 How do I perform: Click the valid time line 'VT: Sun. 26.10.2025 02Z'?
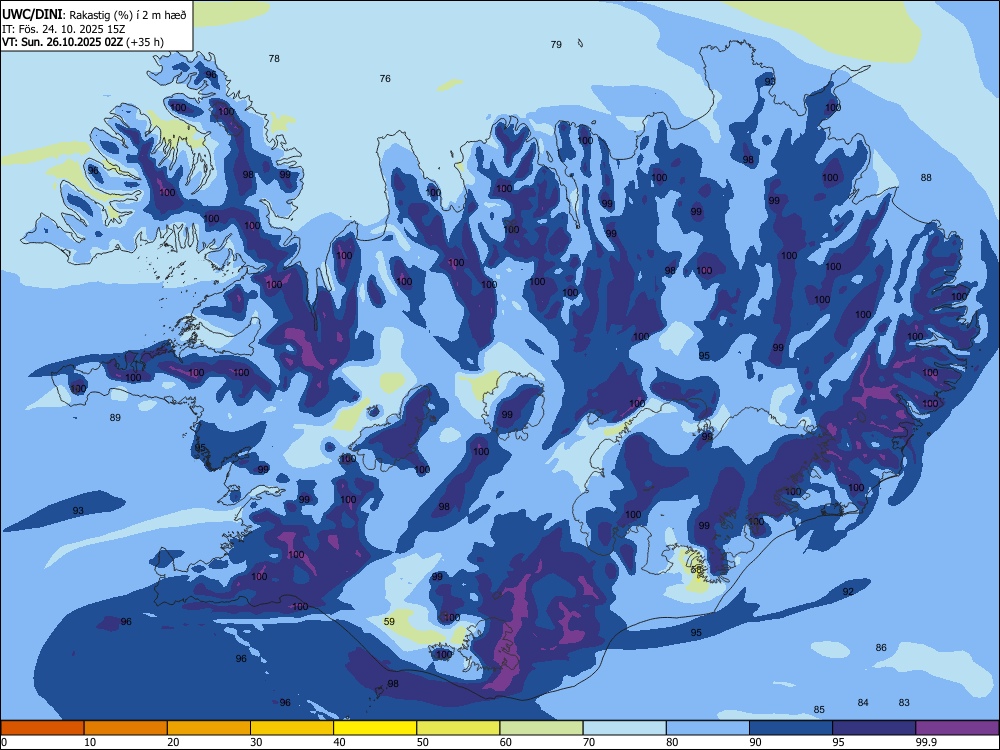[62, 42]
